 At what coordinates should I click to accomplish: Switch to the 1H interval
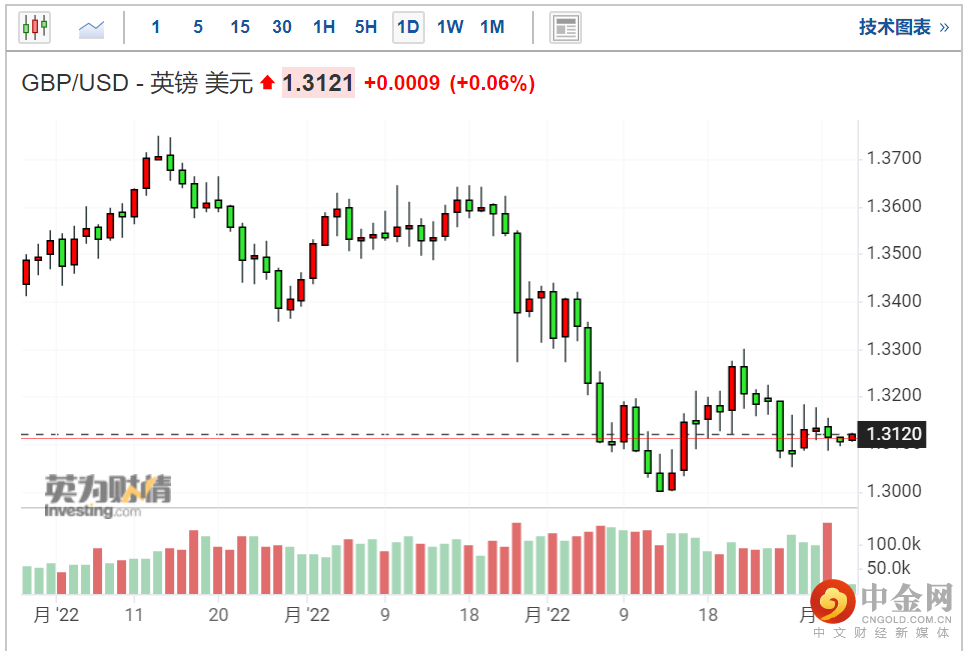(324, 28)
